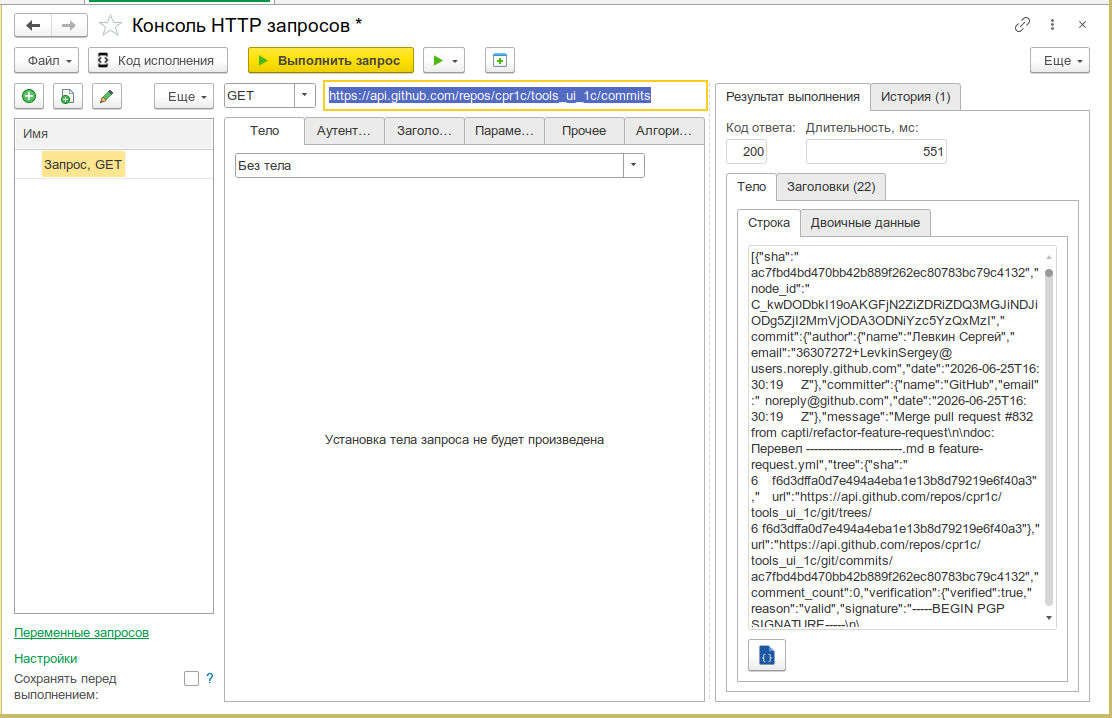Open the Двоичные данные tab

coord(865,223)
